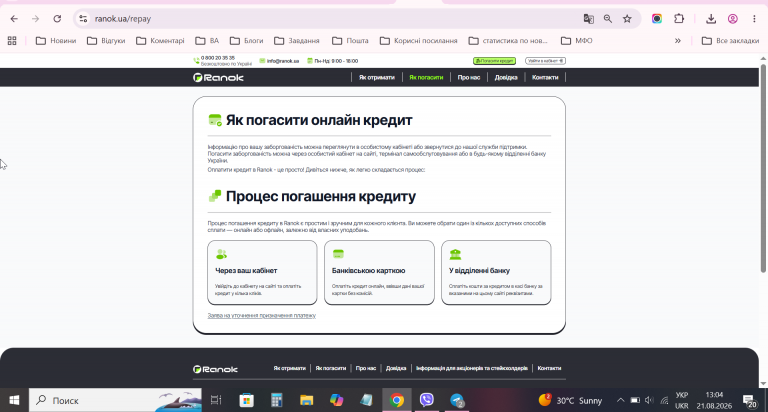Open the ВА bookmark folder
Viewport: 768px width, 412px height.
(x=207, y=41)
